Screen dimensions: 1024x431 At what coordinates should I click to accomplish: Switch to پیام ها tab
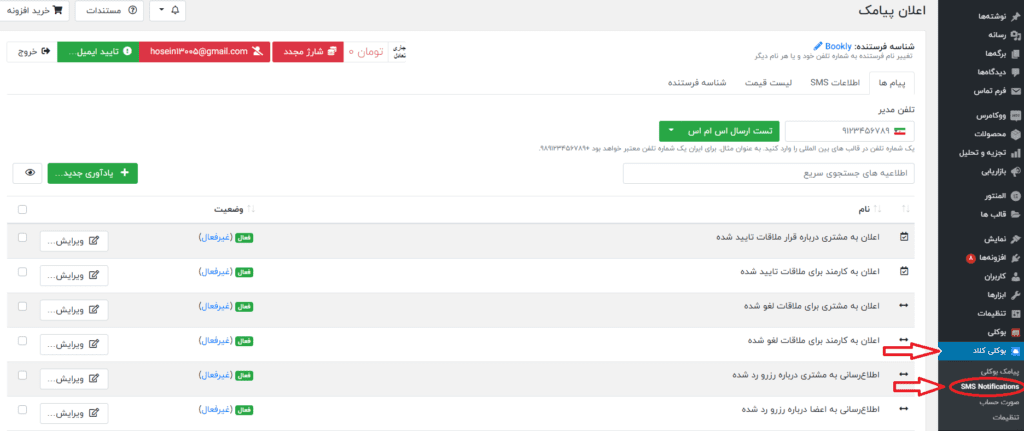pyautogui.click(x=891, y=83)
